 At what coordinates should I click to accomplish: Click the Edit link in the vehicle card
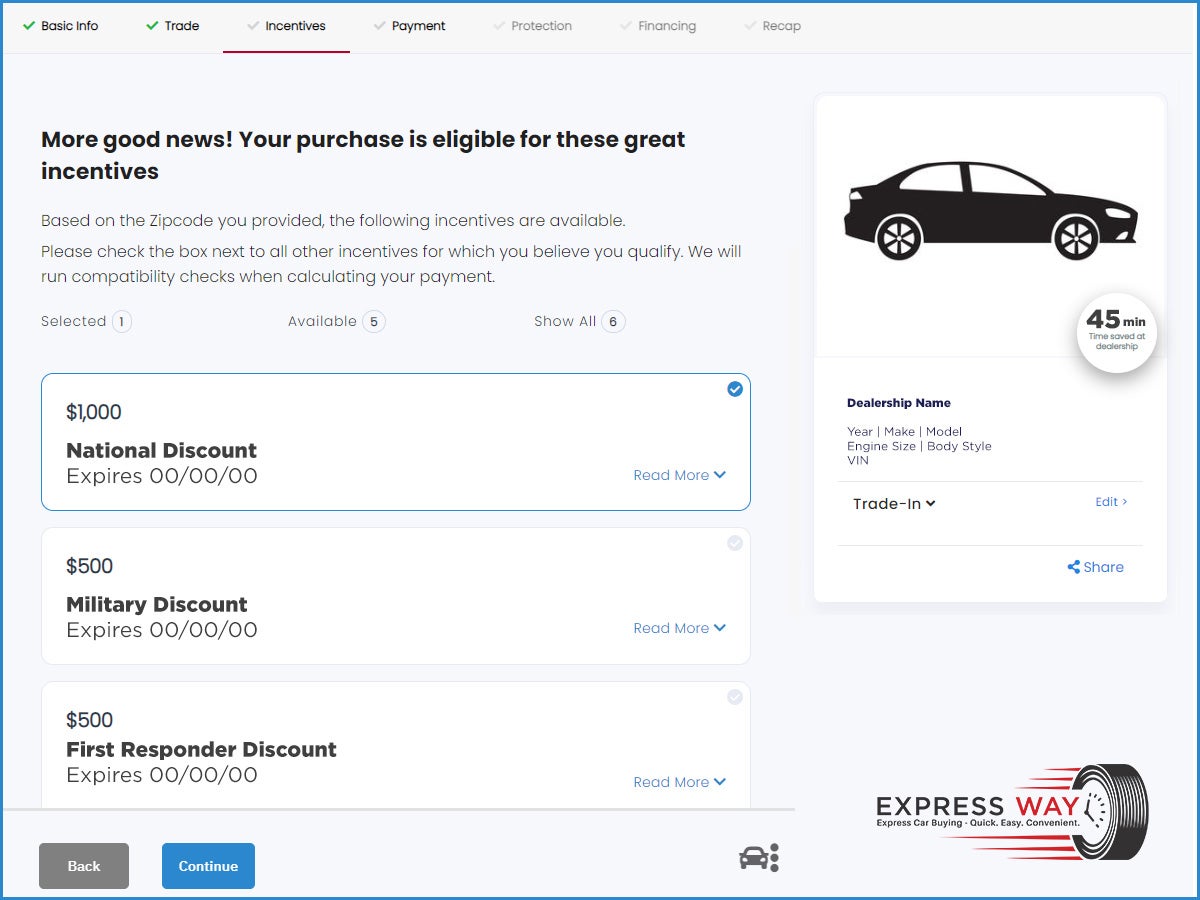pyautogui.click(x=1110, y=502)
